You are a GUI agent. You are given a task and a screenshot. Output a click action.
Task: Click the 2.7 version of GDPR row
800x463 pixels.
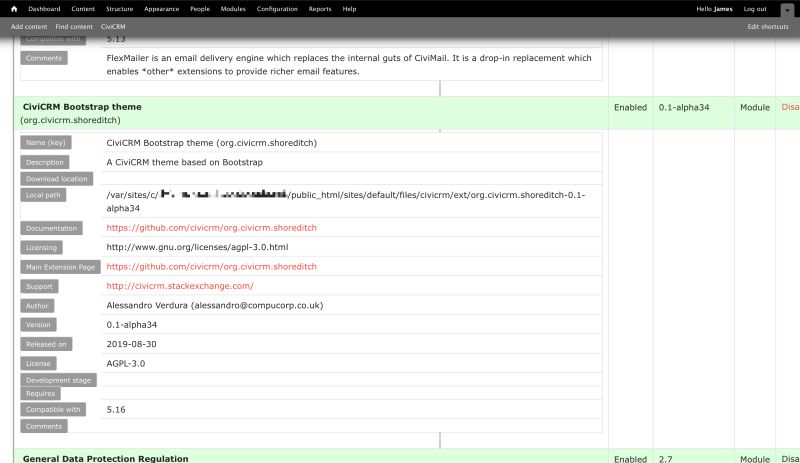[x=665, y=459]
